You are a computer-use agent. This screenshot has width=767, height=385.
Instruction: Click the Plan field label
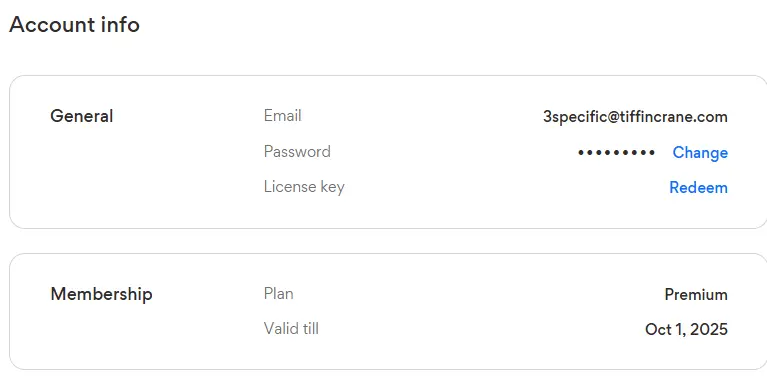coord(278,294)
